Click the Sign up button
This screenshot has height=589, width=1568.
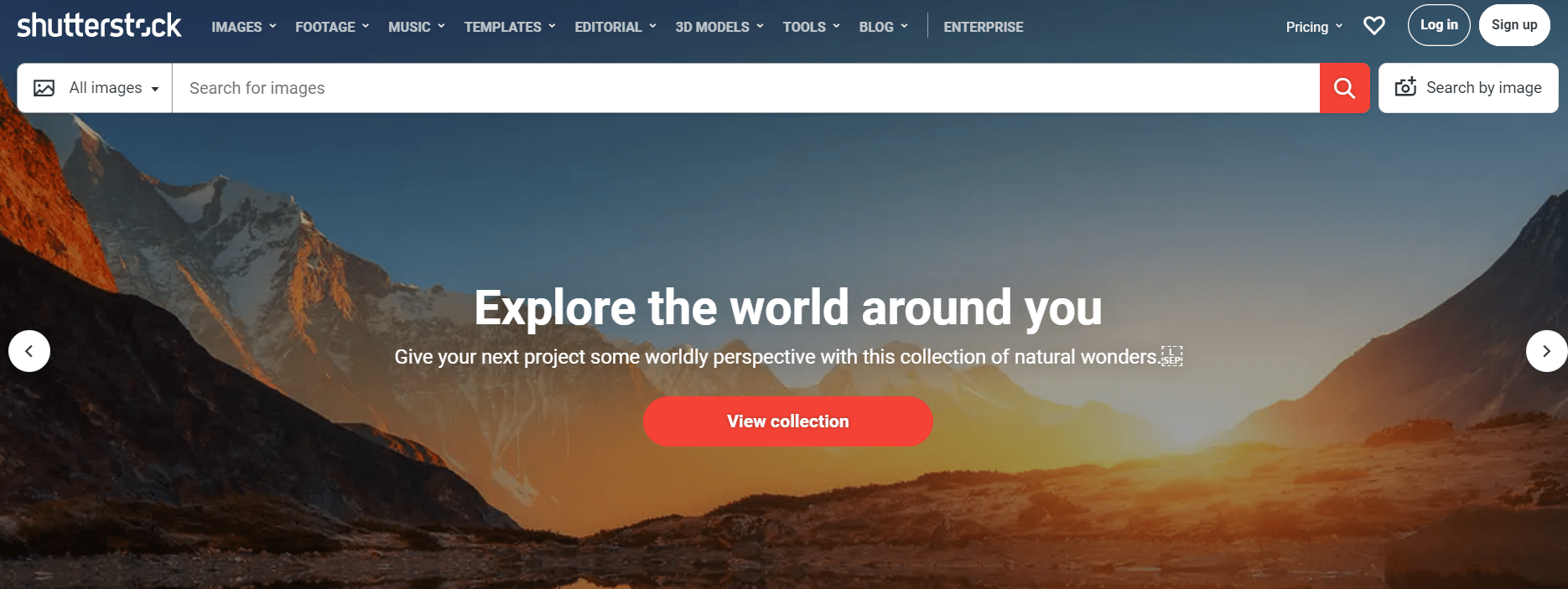tap(1513, 25)
